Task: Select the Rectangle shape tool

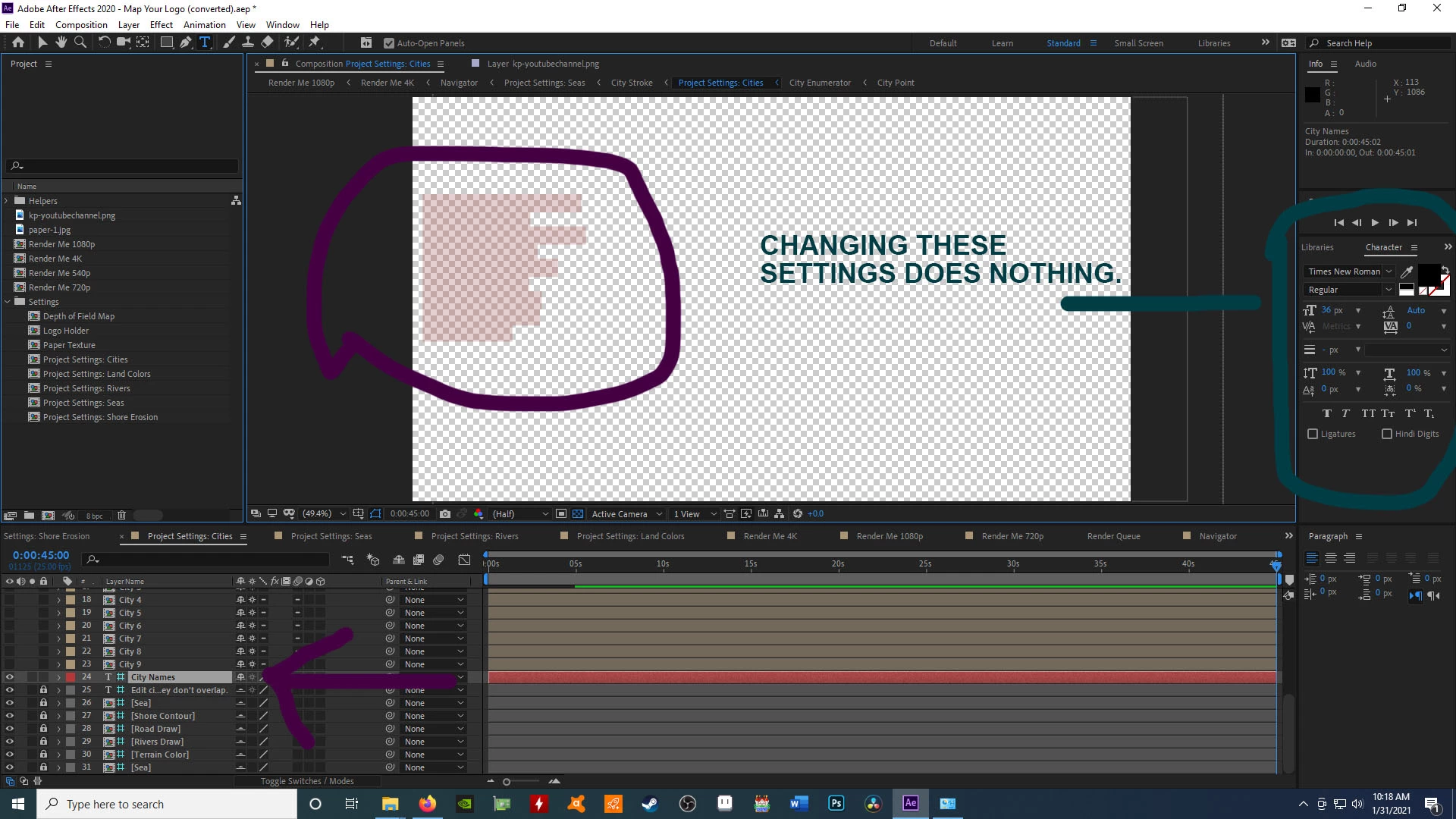Action: (x=166, y=42)
